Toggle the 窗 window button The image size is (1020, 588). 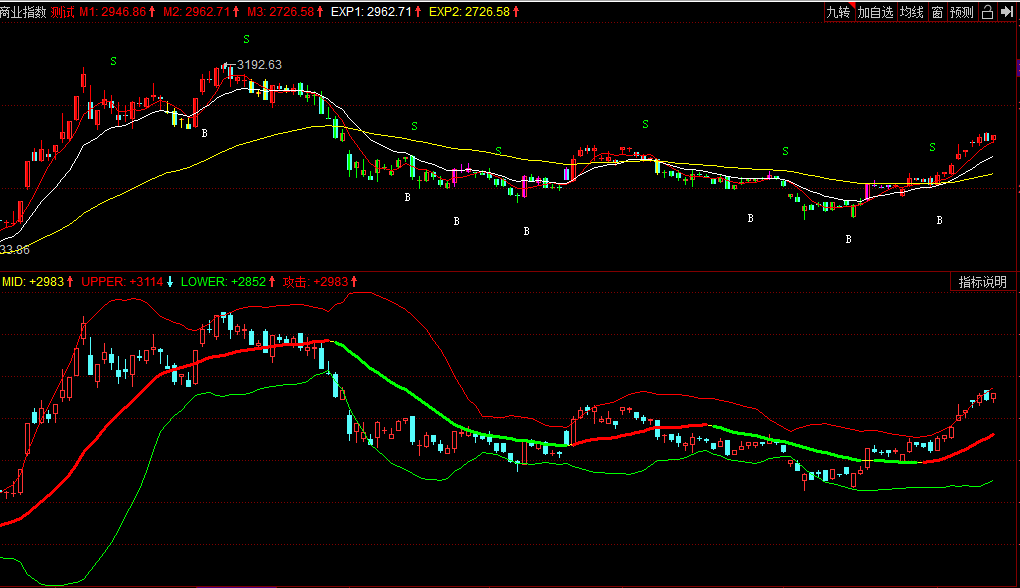click(x=937, y=12)
